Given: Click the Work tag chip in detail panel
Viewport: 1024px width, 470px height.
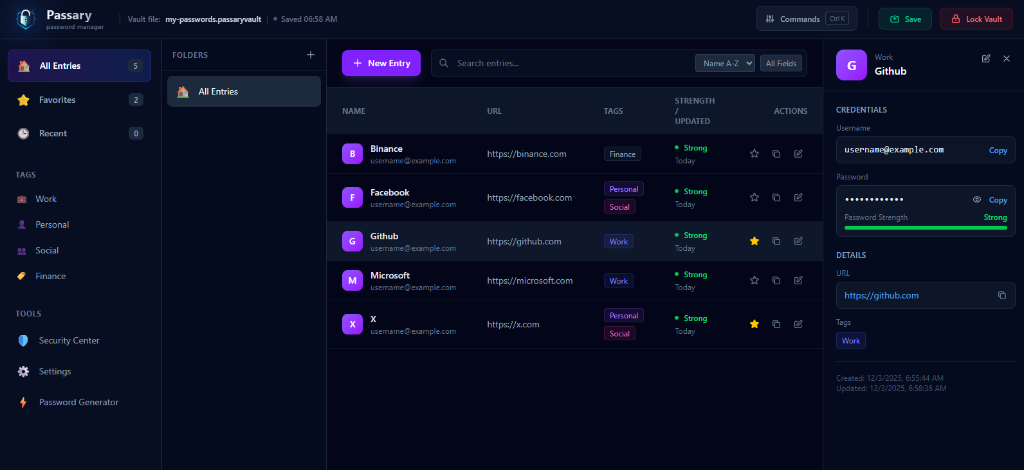Looking at the screenshot, I should click(851, 341).
